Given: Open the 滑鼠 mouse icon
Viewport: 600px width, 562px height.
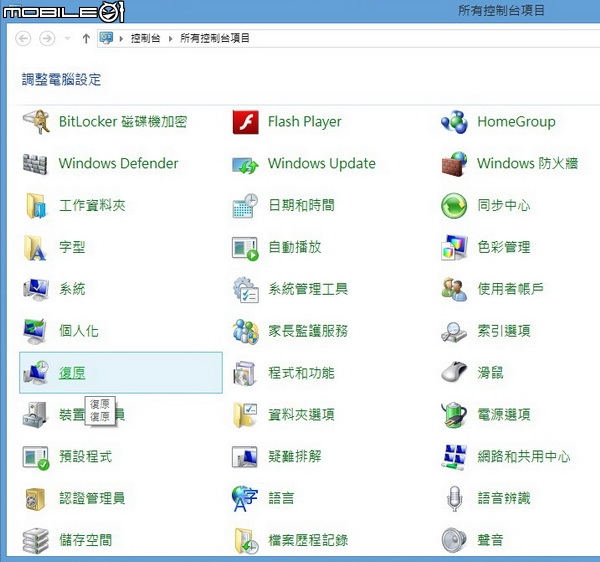Looking at the screenshot, I should [x=454, y=372].
